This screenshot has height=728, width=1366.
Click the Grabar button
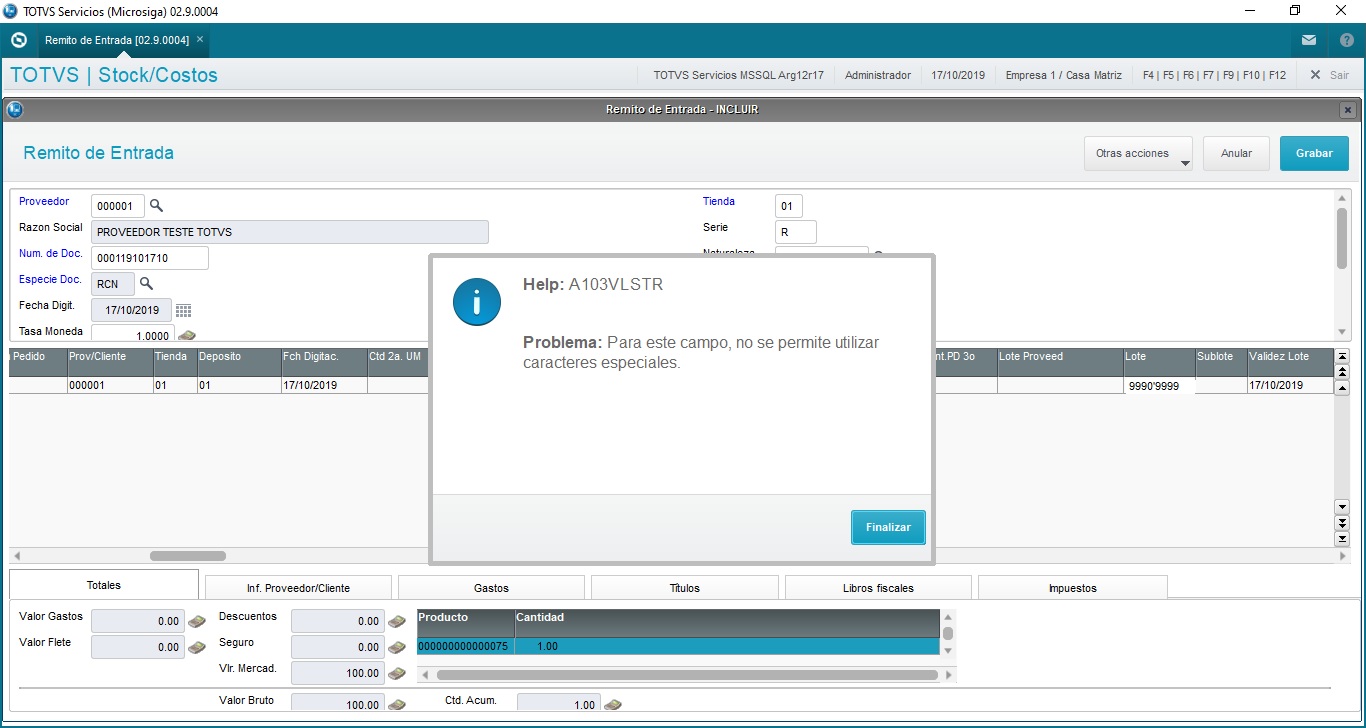pos(1314,154)
